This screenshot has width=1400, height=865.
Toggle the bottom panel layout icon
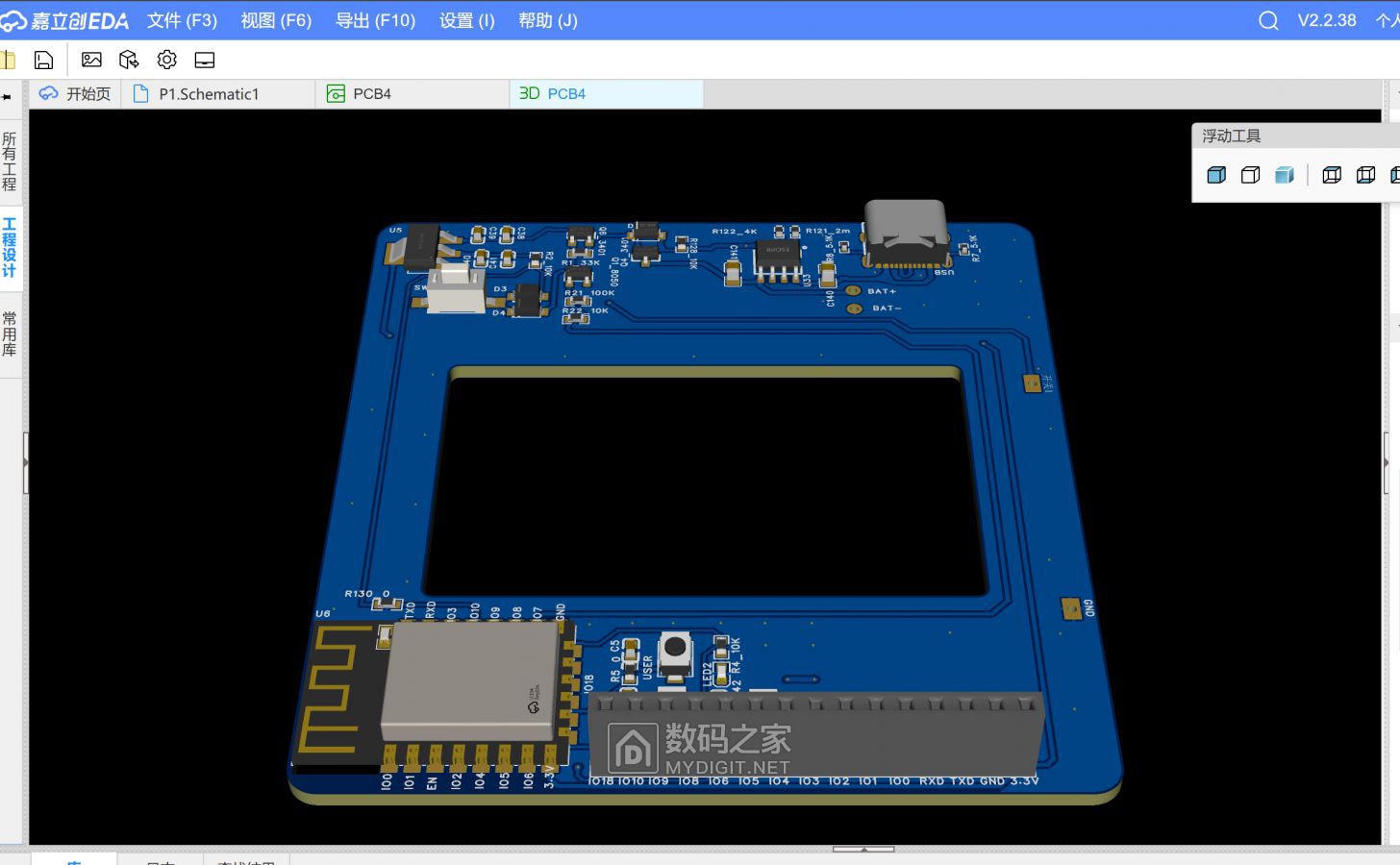(x=205, y=60)
